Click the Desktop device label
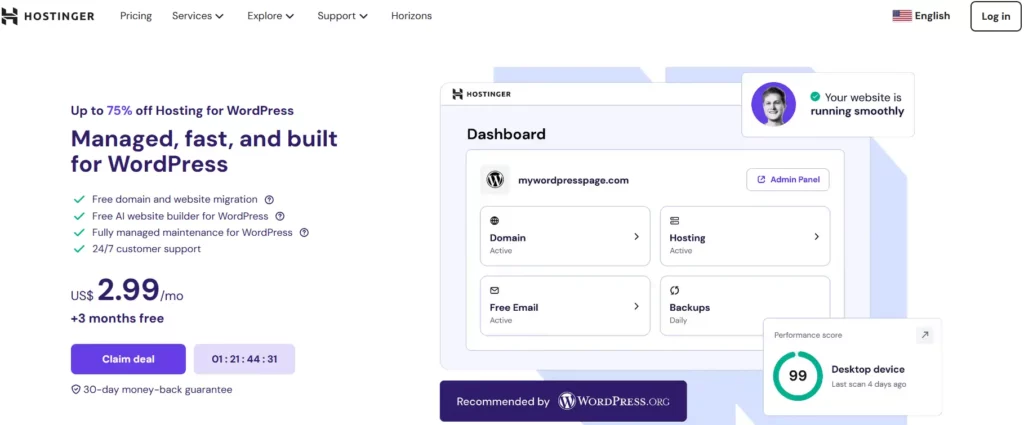1024x425 pixels. (x=868, y=370)
